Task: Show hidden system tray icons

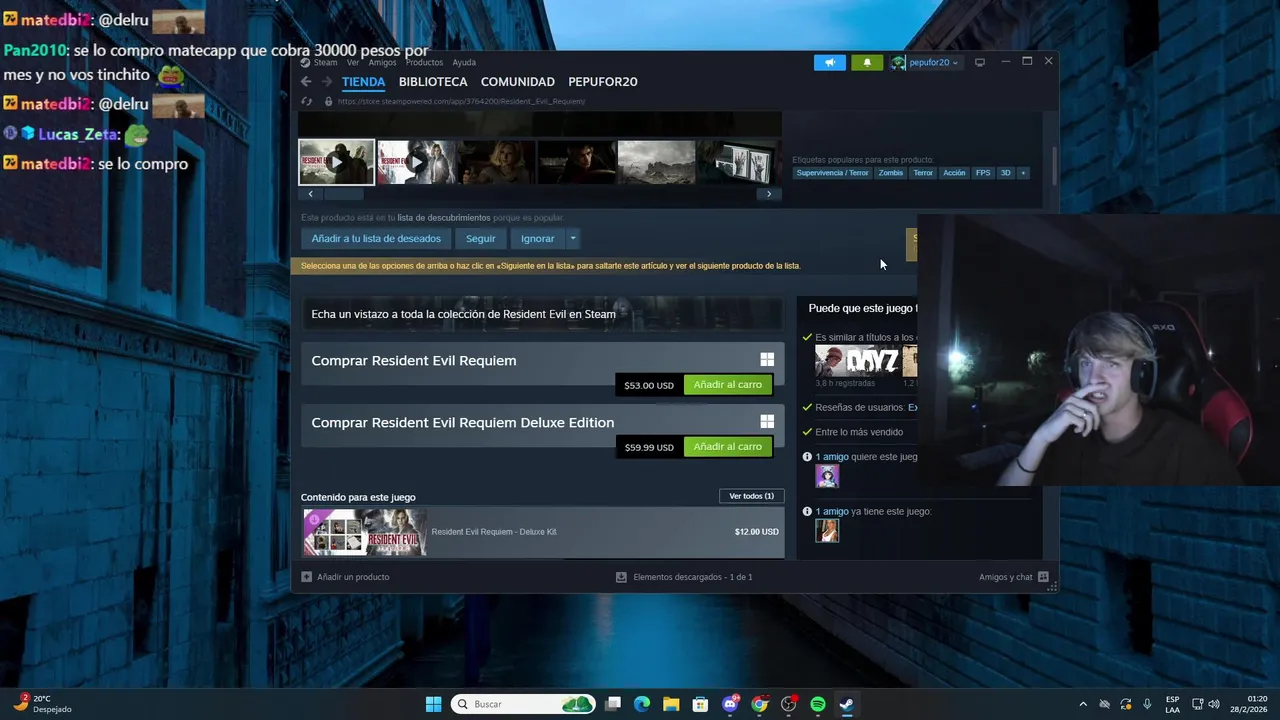Action: pos(1082,704)
